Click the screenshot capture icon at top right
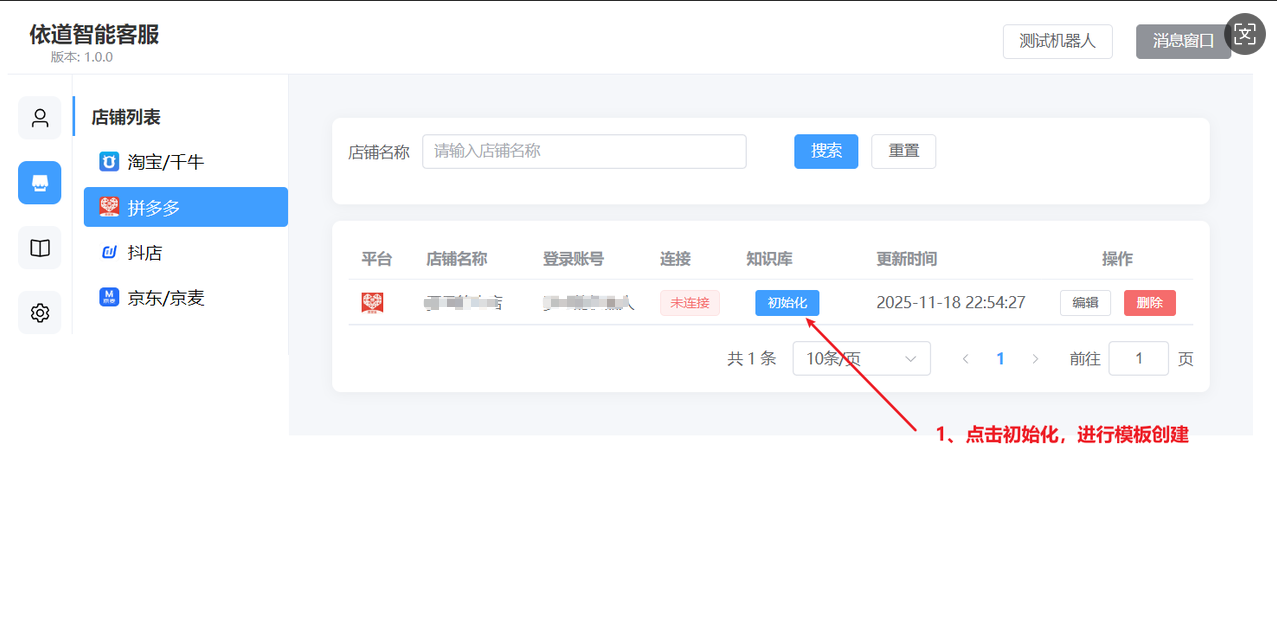This screenshot has width=1277, height=636. (x=1244, y=35)
